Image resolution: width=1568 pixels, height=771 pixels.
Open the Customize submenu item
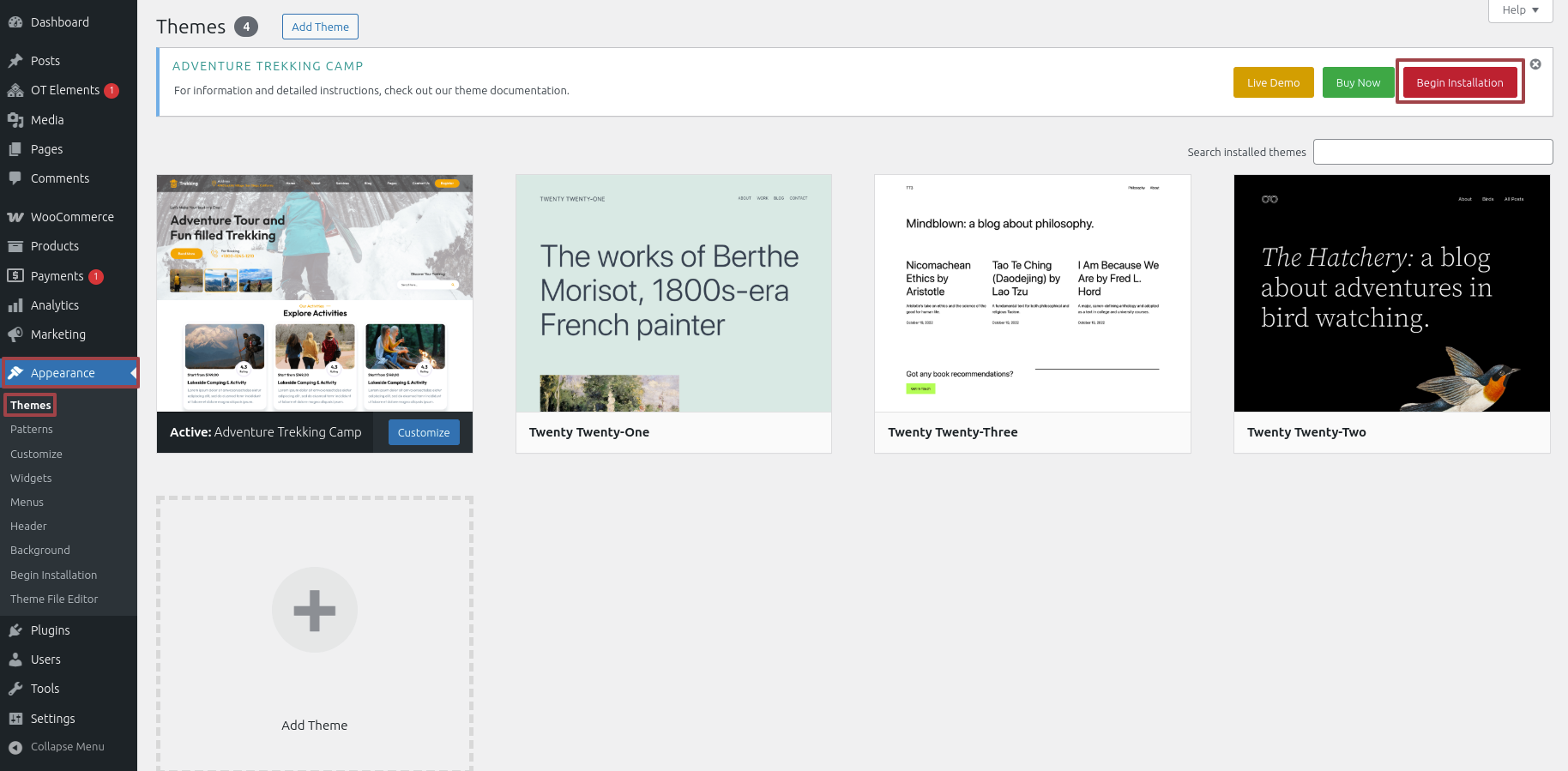coord(36,454)
